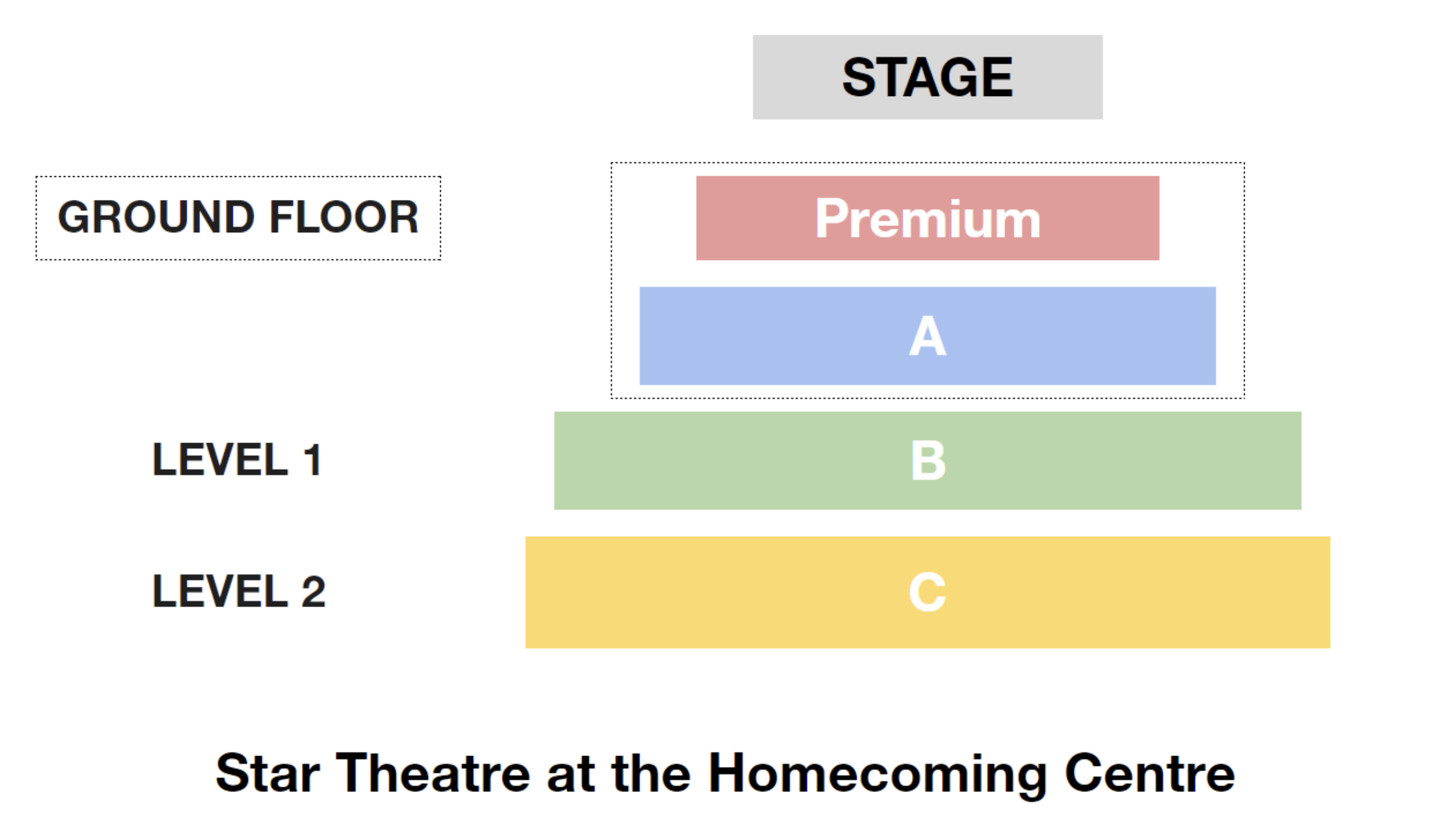Click the gray STAGE block
This screenshot has width=1441, height=840.
pos(927,77)
